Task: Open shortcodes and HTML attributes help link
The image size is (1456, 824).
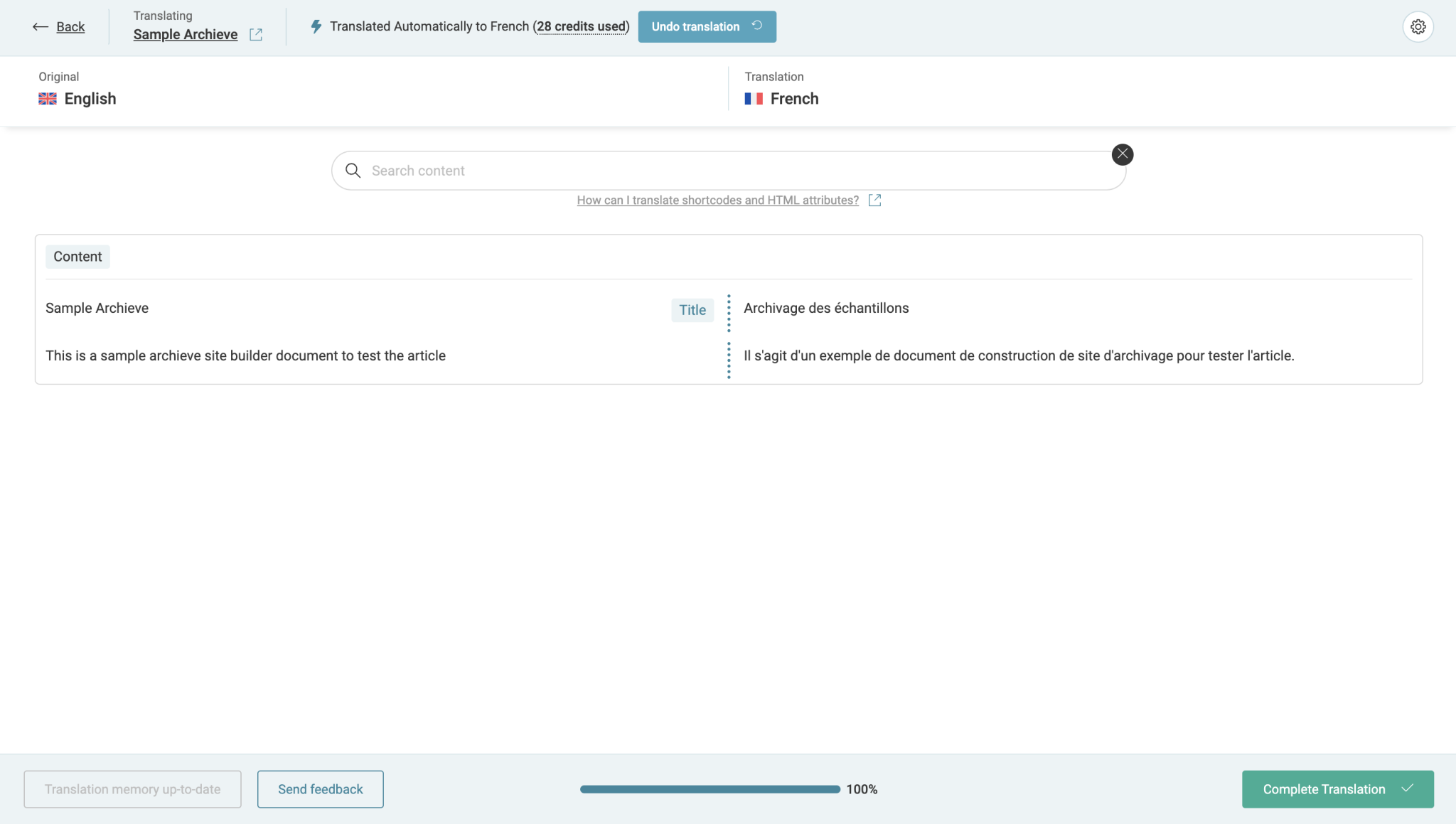Action: tap(717, 200)
